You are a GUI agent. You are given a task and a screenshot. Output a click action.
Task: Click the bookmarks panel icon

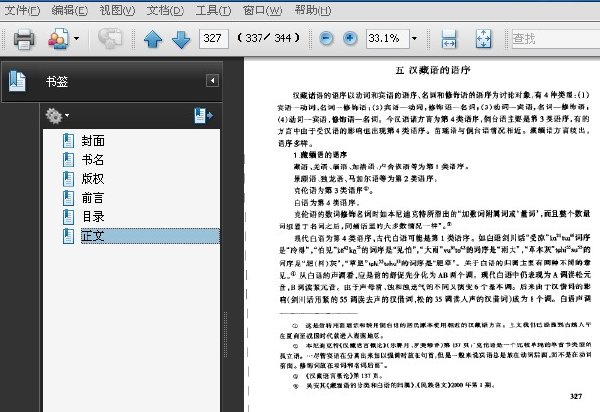pos(17,81)
